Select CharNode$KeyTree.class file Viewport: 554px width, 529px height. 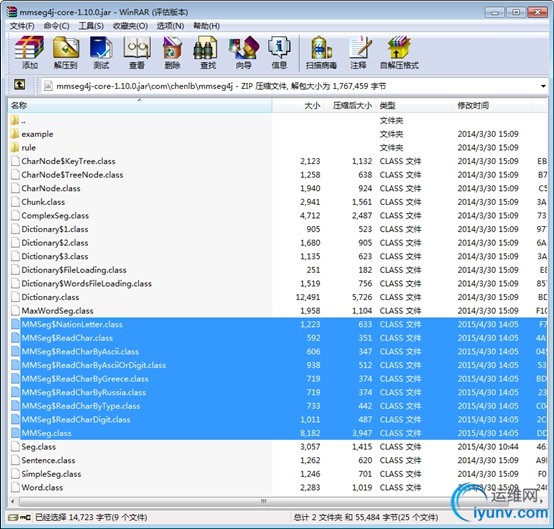[68, 161]
